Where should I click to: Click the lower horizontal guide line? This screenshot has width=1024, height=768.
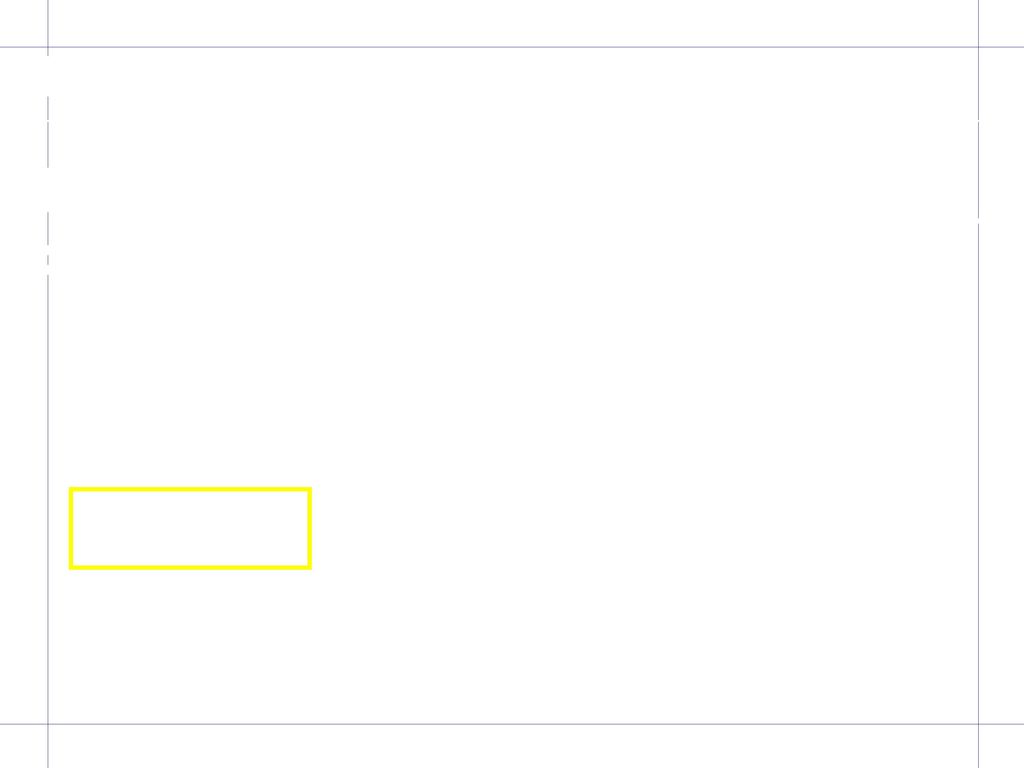tap(512, 724)
